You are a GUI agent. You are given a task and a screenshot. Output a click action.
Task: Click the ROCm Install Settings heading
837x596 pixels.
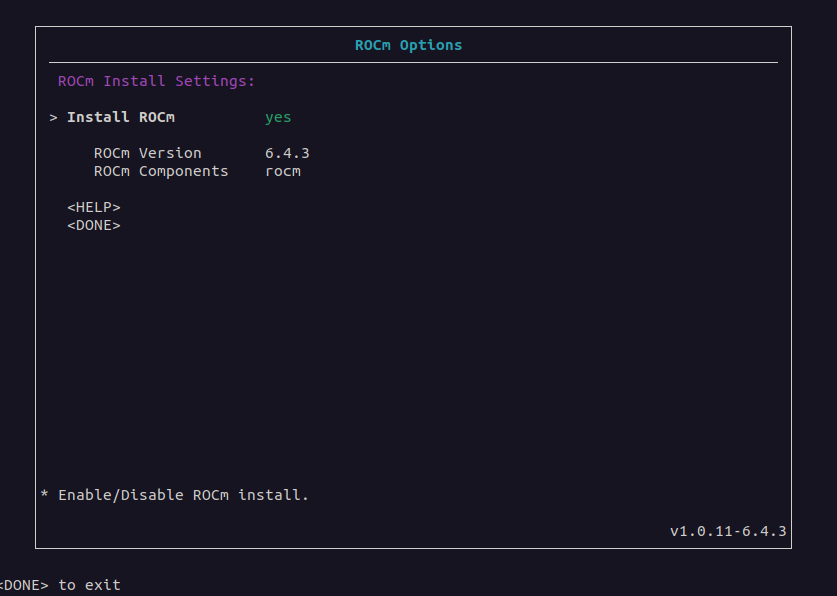[x=156, y=81]
